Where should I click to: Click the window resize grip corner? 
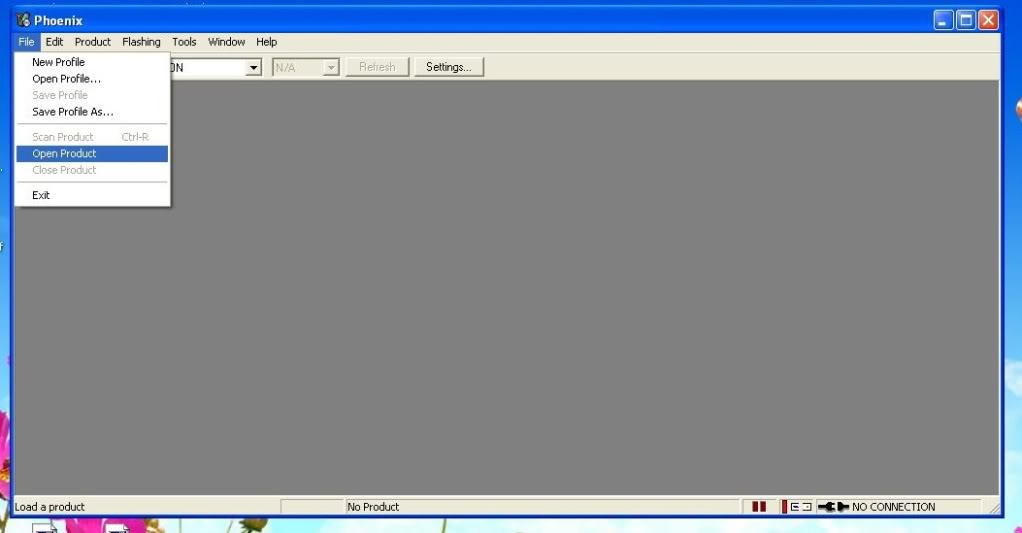(993, 507)
